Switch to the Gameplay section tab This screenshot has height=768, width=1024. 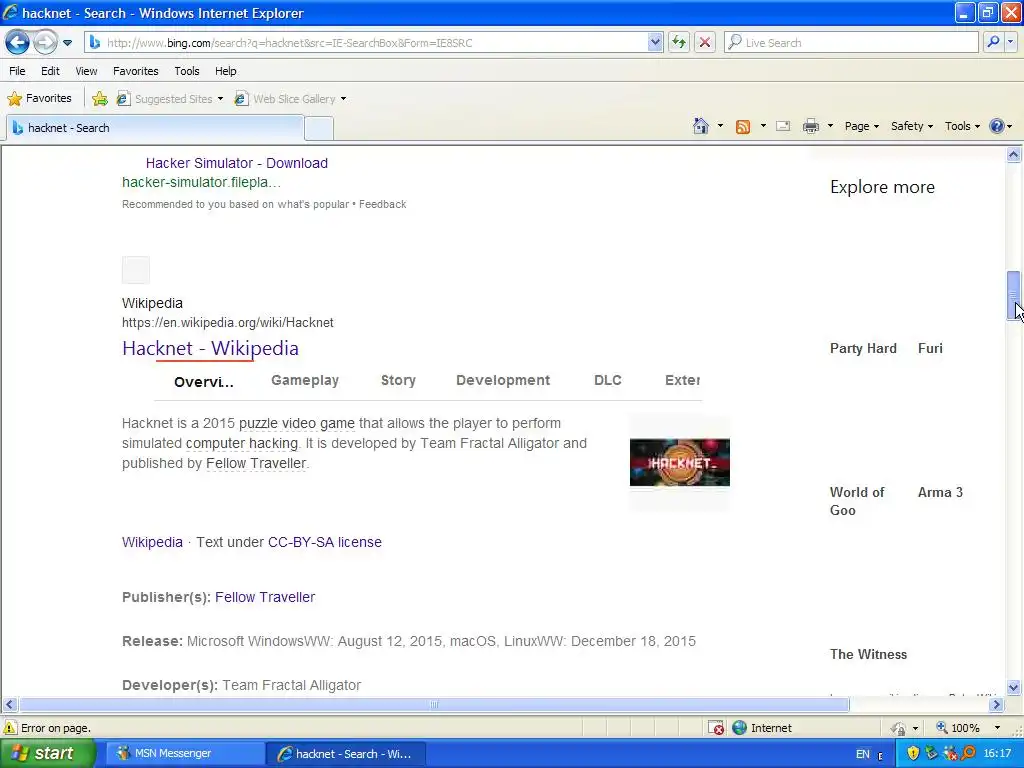pyautogui.click(x=305, y=380)
